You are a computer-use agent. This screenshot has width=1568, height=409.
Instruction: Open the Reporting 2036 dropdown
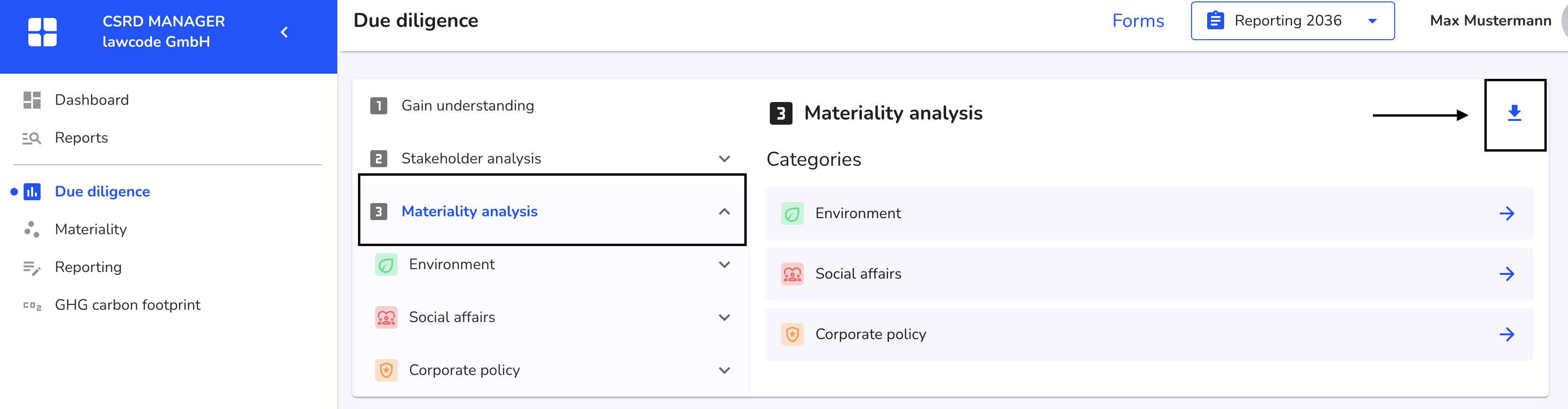(1292, 21)
